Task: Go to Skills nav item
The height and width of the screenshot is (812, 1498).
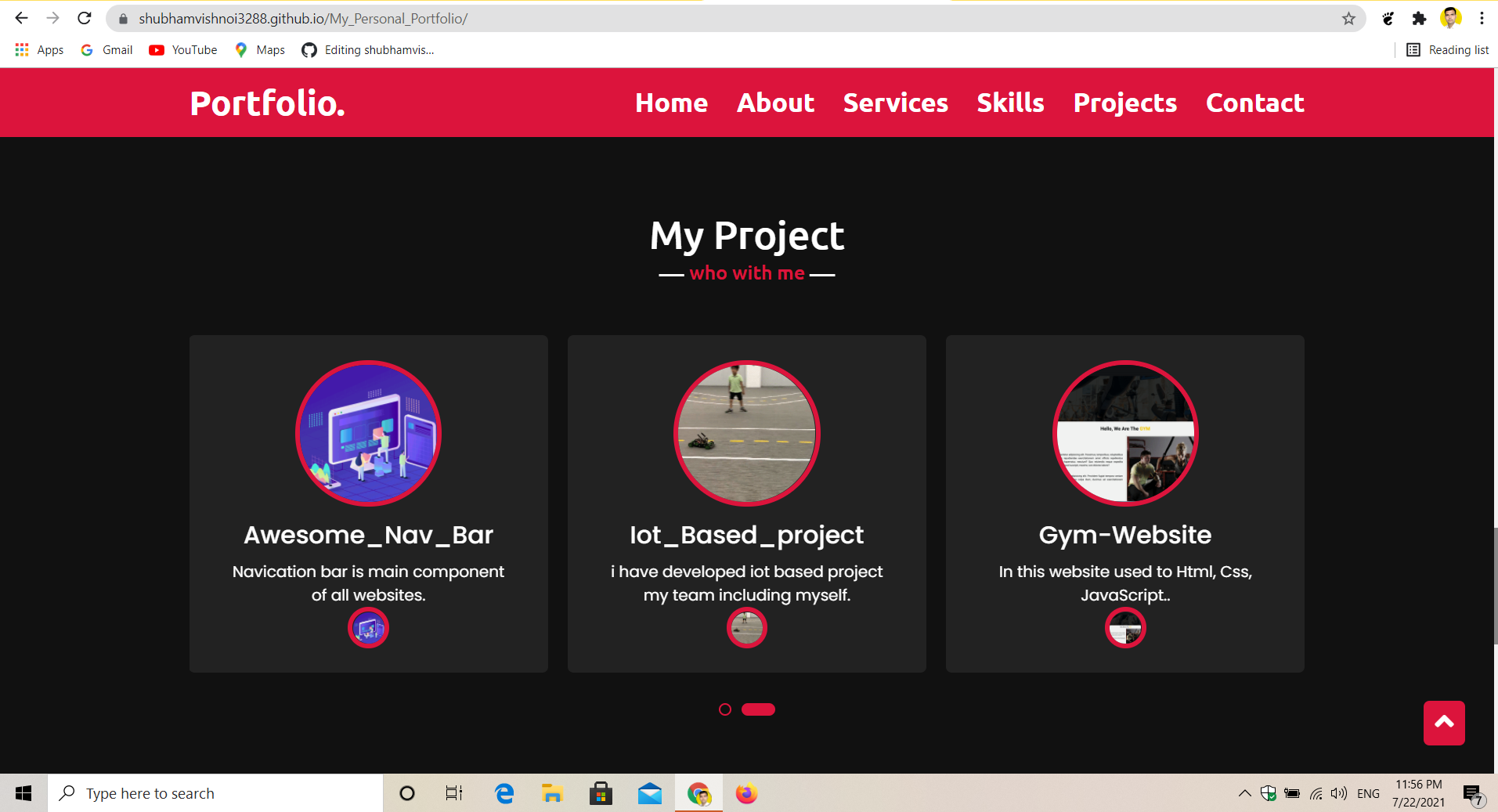Action: [1010, 103]
